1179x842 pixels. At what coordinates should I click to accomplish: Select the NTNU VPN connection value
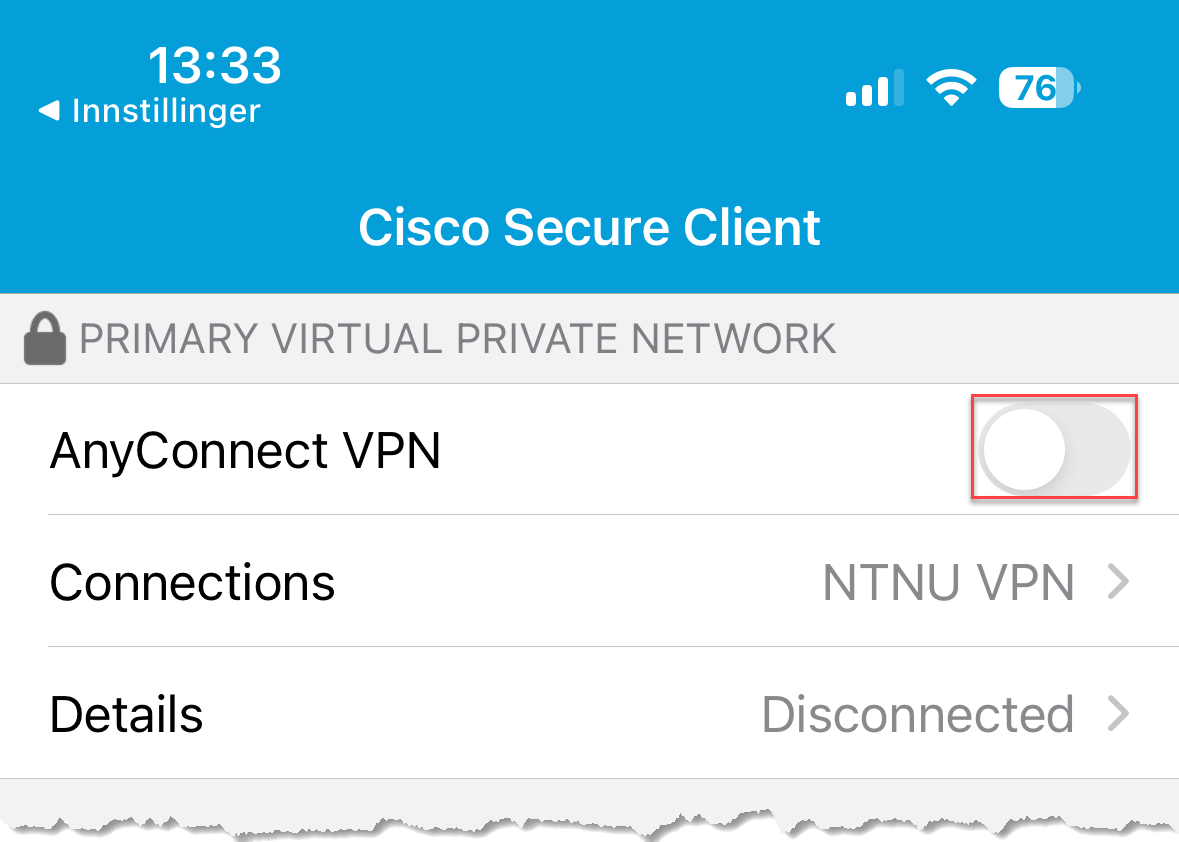tap(948, 583)
